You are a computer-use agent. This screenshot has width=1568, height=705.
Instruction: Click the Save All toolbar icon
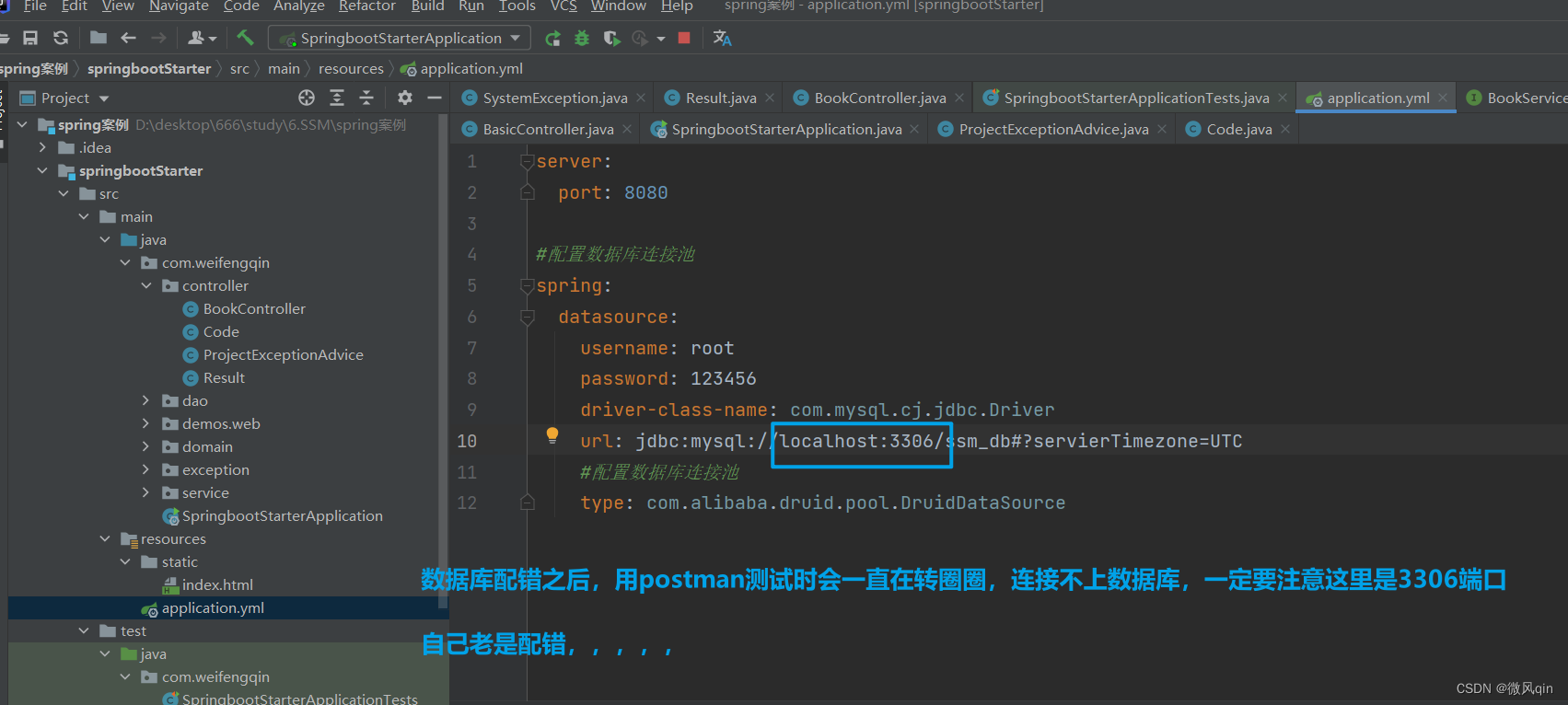30,38
